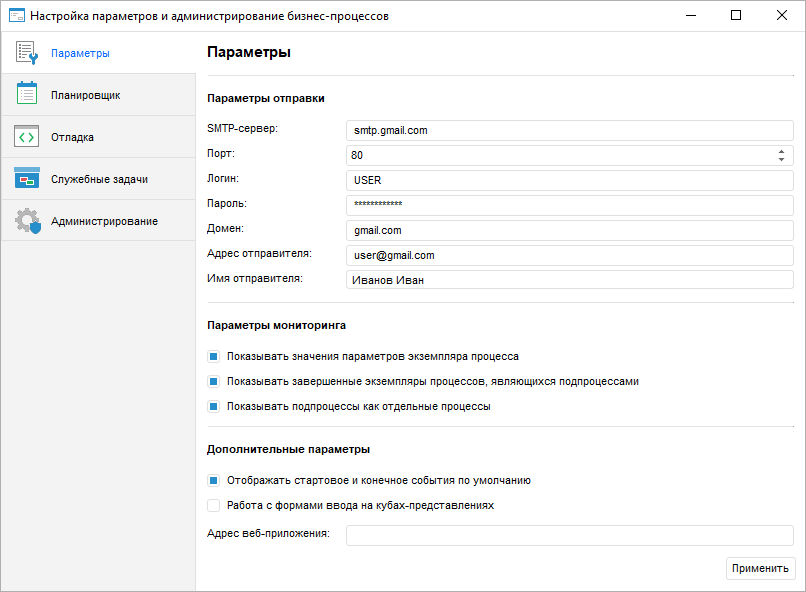This screenshot has width=806, height=592.
Task: Toggle showing completed subprocess instances checkbox
Action: click(213, 381)
